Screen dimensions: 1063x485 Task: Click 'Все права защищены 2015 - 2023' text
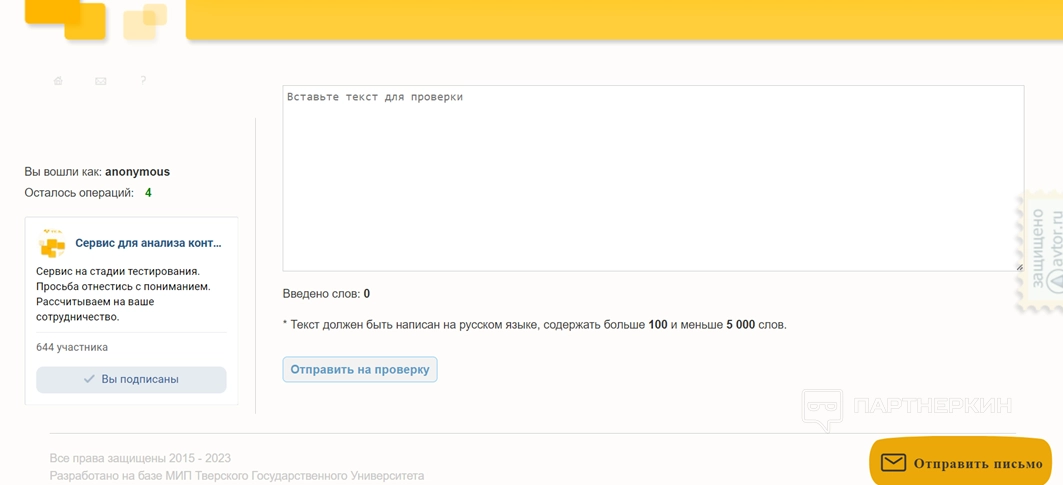(x=140, y=459)
